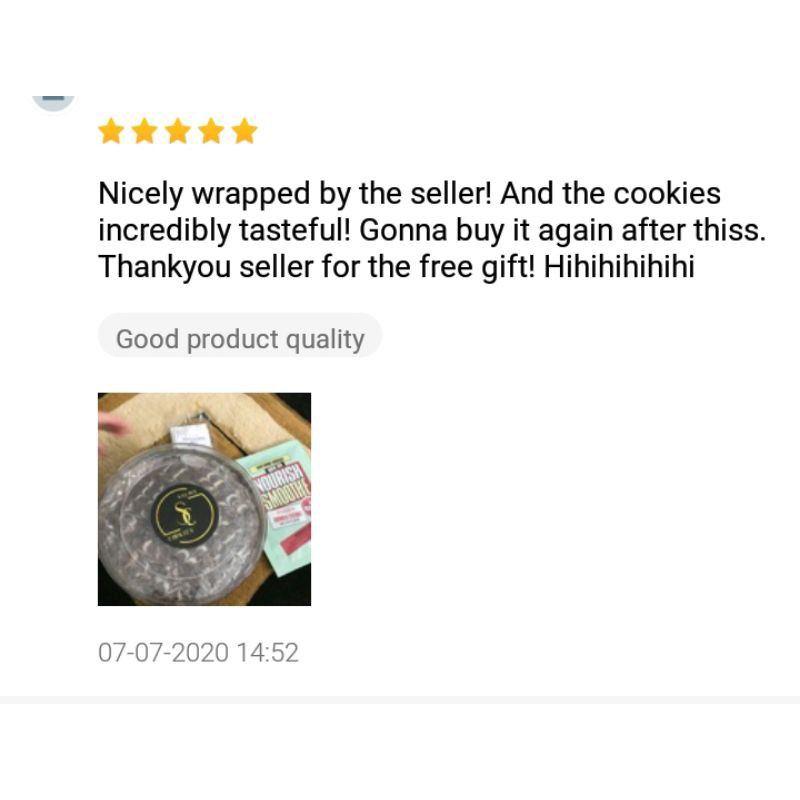This screenshot has width=800, height=800.
Task: Select the fourth gold rating star
Action: pos(211,131)
